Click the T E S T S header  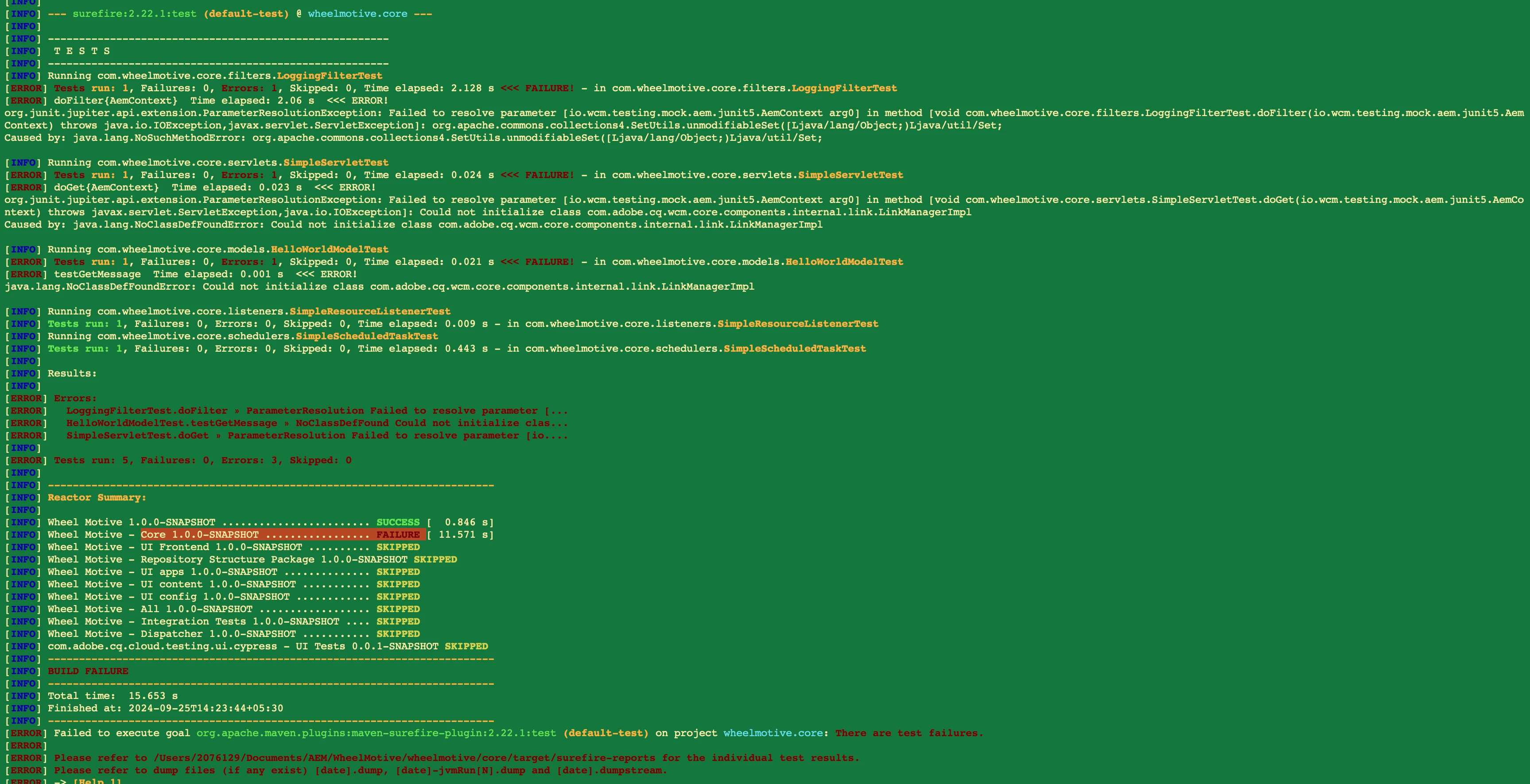pos(82,51)
